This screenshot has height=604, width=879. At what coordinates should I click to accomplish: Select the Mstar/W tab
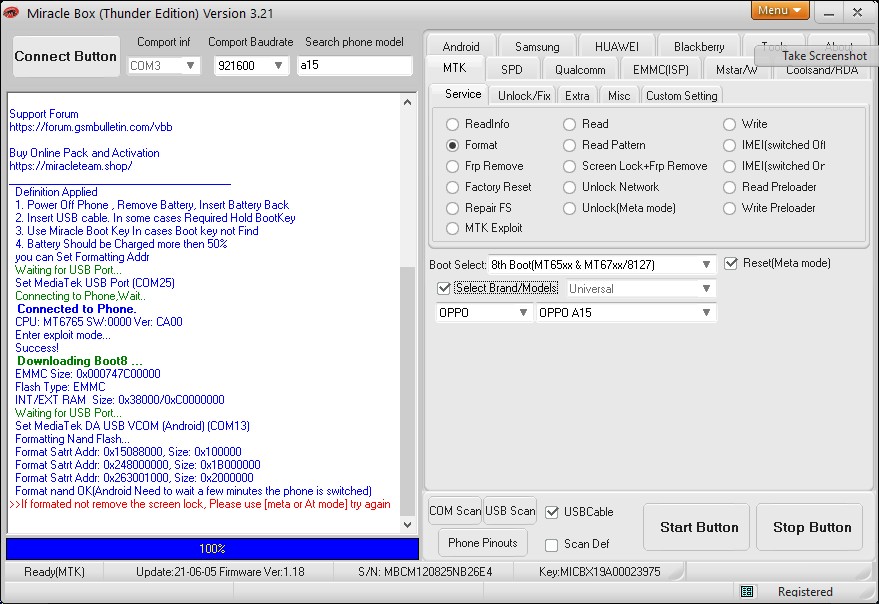coord(736,70)
